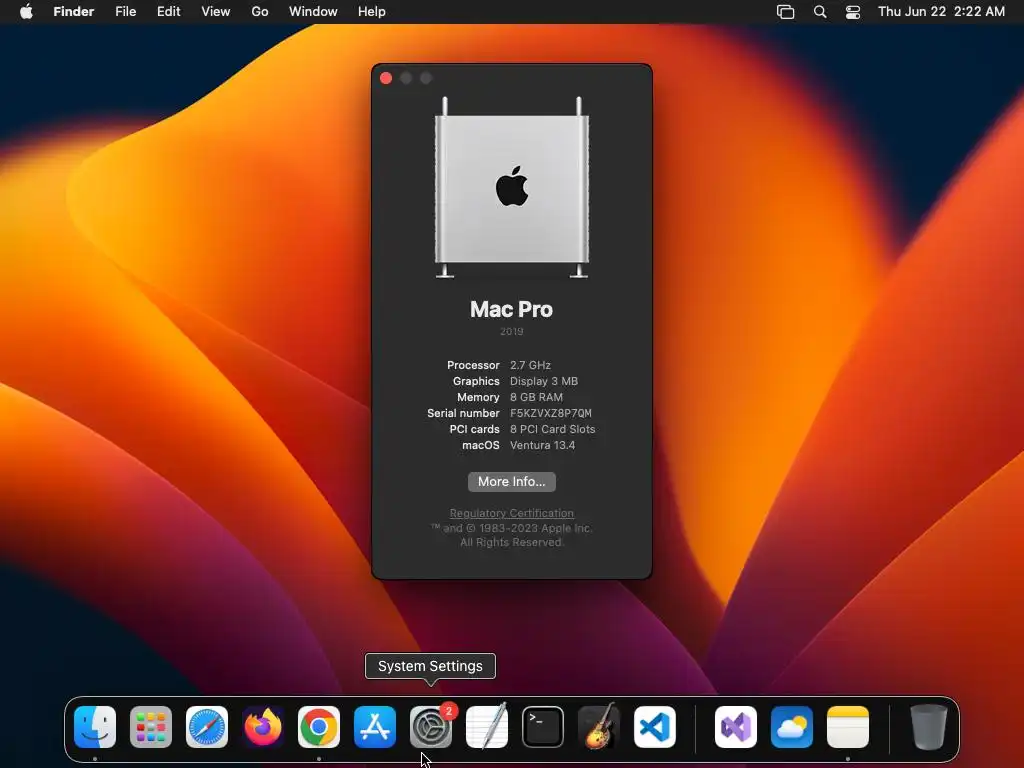Open the File menu
Screen dimensions: 1024x768
125,12
